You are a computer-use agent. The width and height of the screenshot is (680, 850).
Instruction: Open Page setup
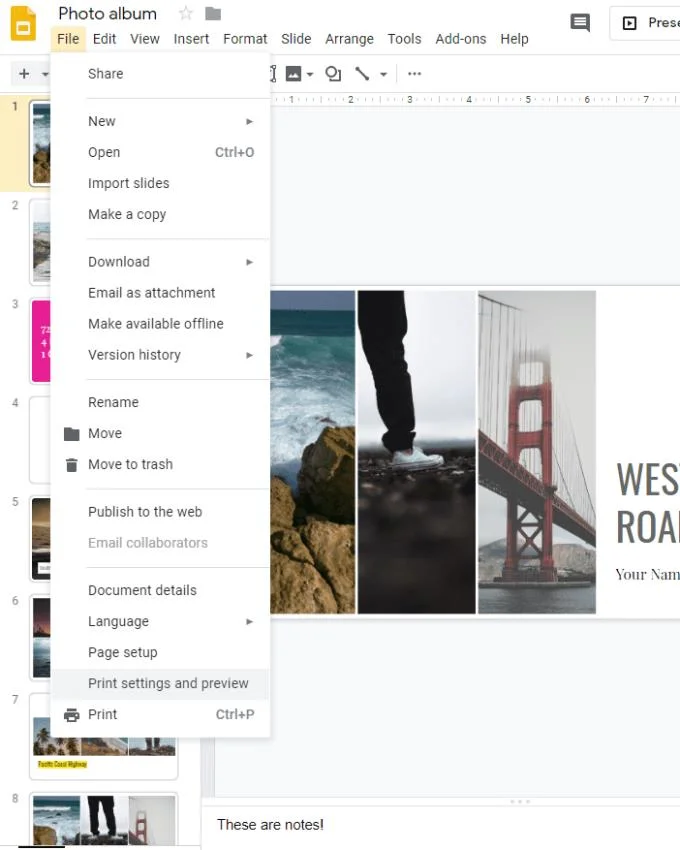pyautogui.click(x=161, y=652)
